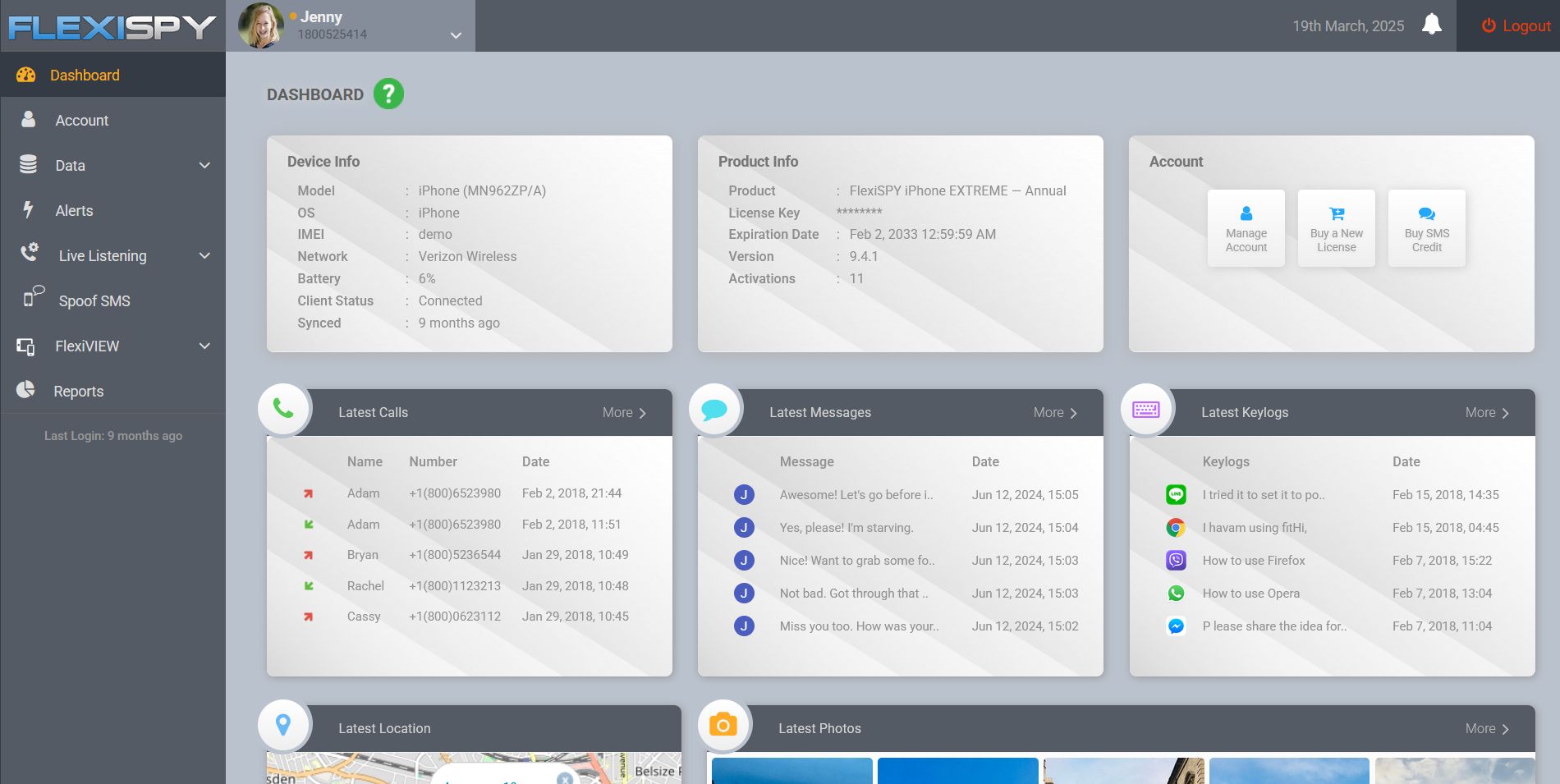Click LINE icon for 'I tried it' keylog
Screen dimensions: 1560x784
[1176, 494]
